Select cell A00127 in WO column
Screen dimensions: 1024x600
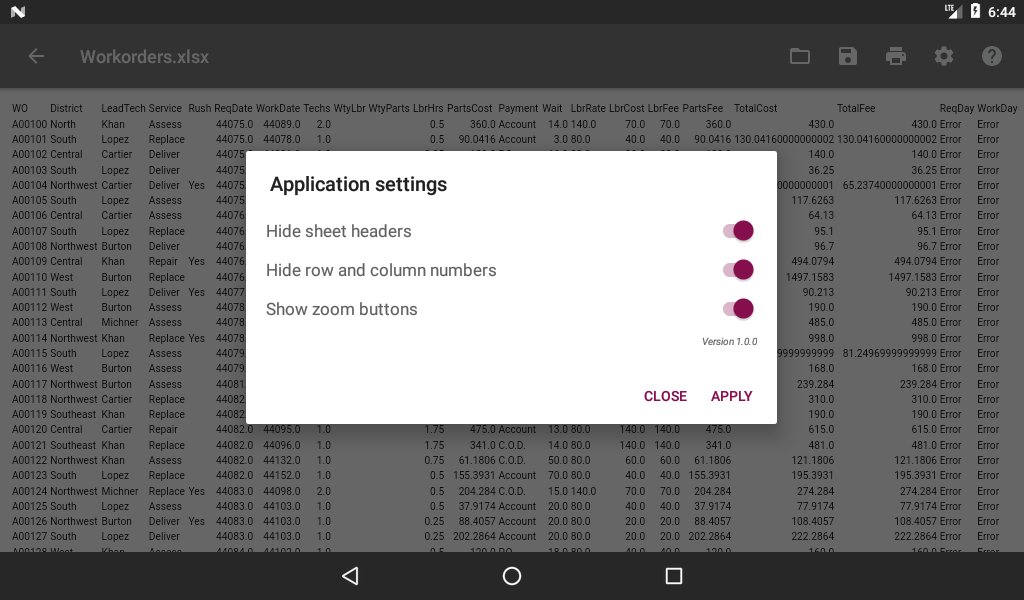pyautogui.click(x=29, y=537)
